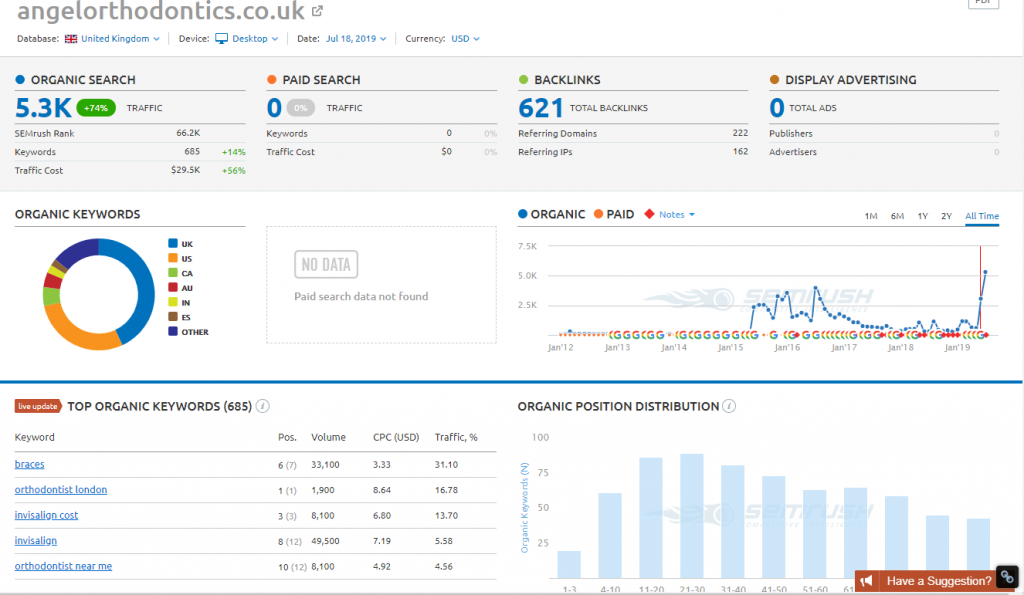Click the AU red legend swatch
This screenshot has width=1024, height=595.
coord(173,287)
